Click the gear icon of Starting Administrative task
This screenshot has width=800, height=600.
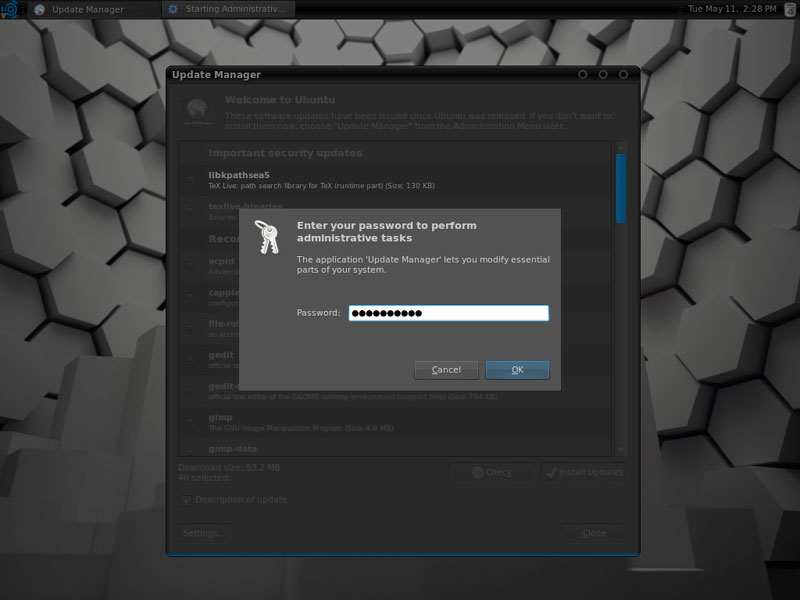pos(173,9)
